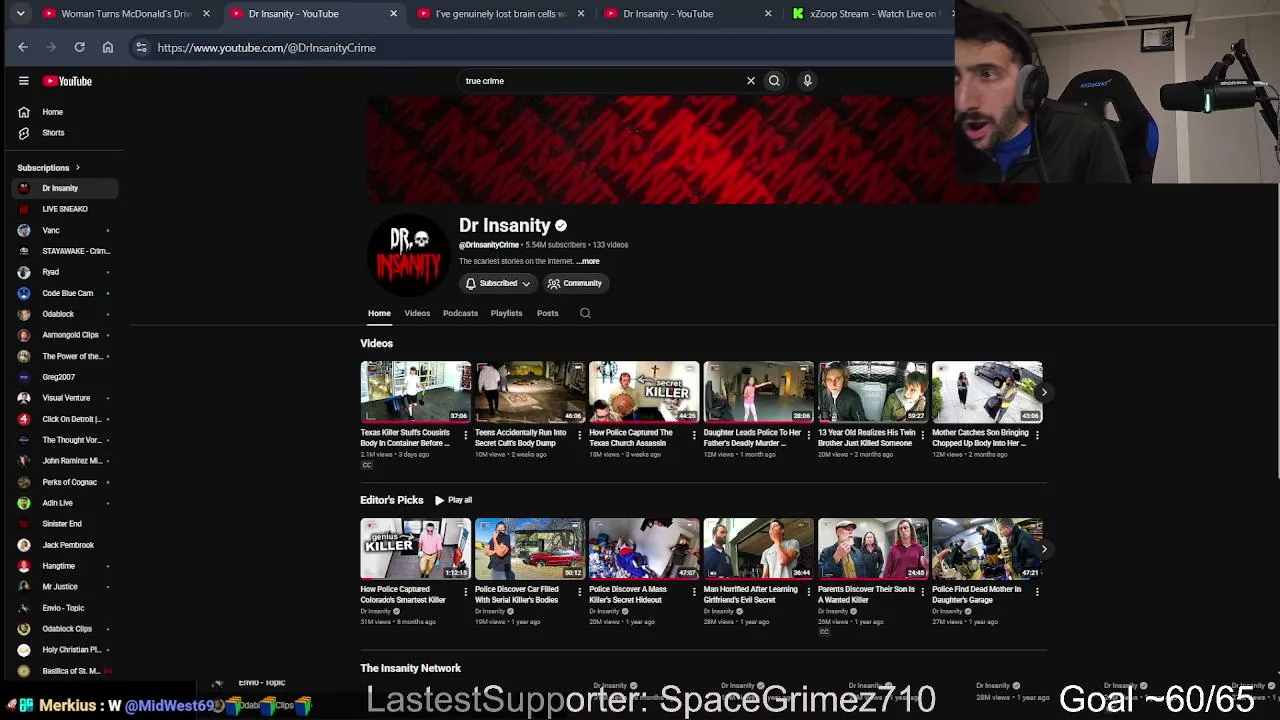
Task: Open Perks of Cognac channel in sidebar
Action: pos(65,482)
